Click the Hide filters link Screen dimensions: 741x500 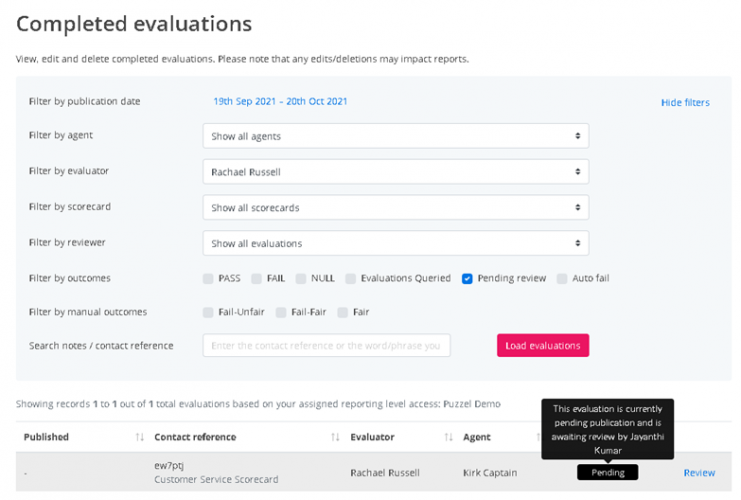pyautogui.click(x=685, y=103)
